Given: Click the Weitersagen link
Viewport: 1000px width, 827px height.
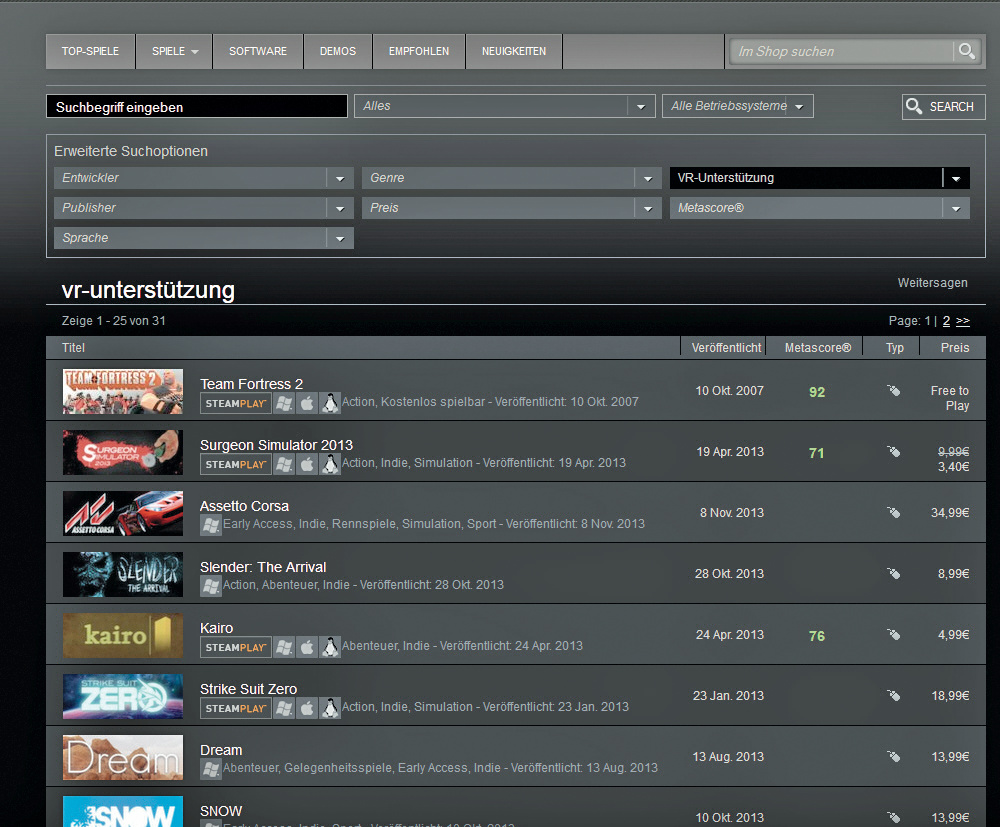Looking at the screenshot, I should tap(932, 282).
